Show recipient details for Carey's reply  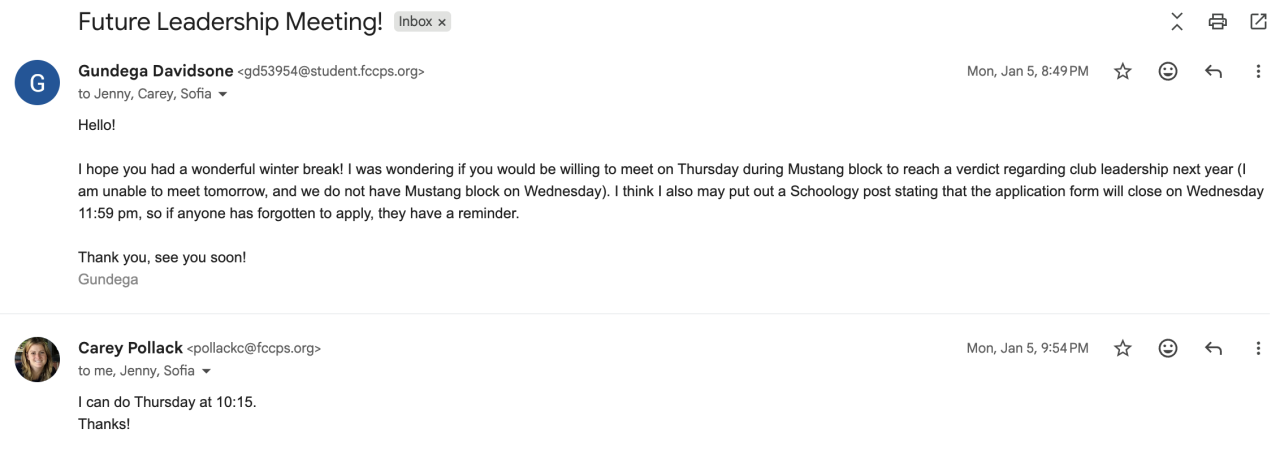click(x=206, y=372)
